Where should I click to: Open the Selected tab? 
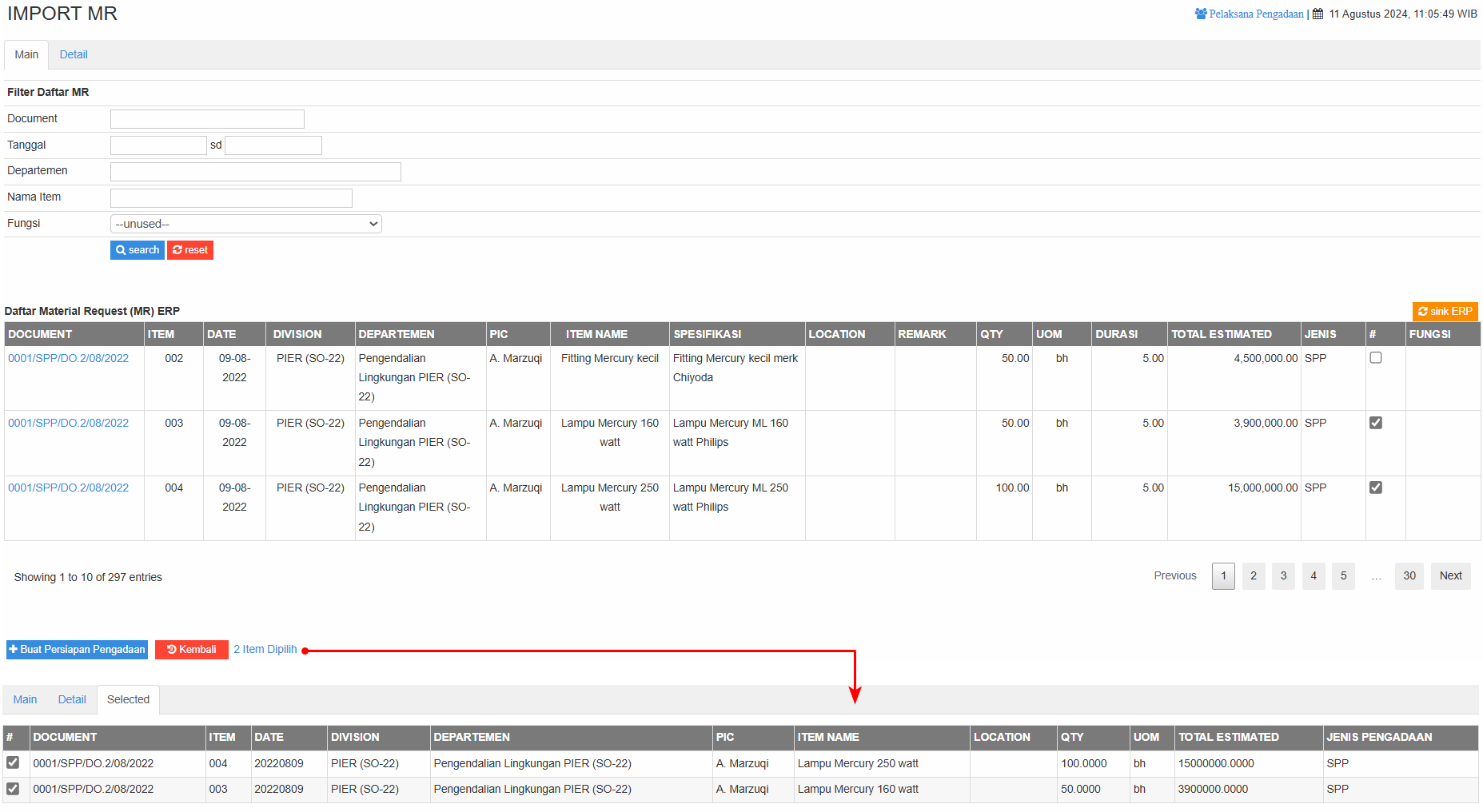128,700
